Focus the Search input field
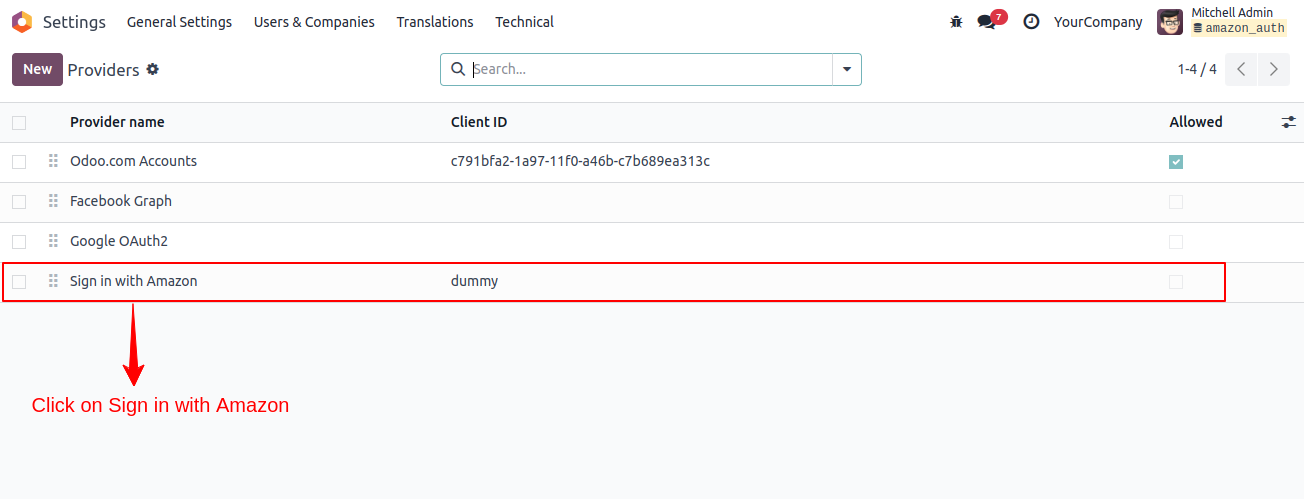This screenshot has height=499, width=1304. [x=649, y=69]
